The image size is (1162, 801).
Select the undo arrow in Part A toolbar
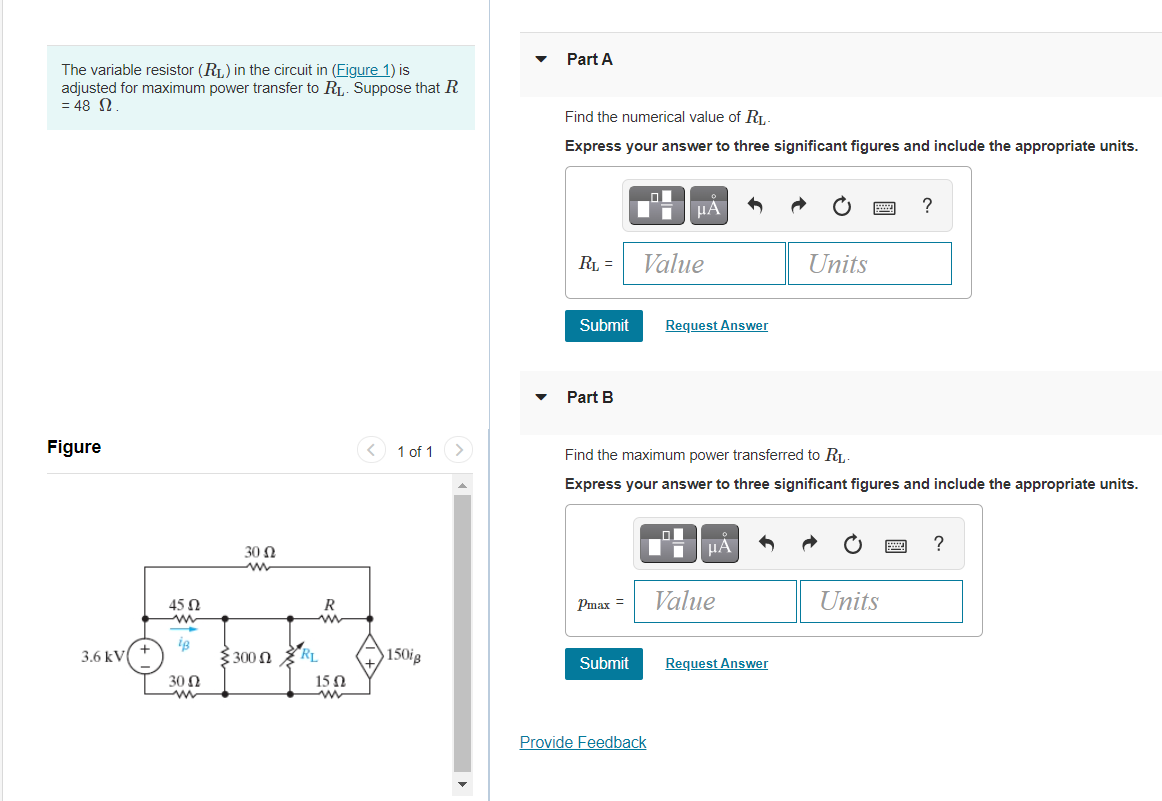click(x=755, y=205)
